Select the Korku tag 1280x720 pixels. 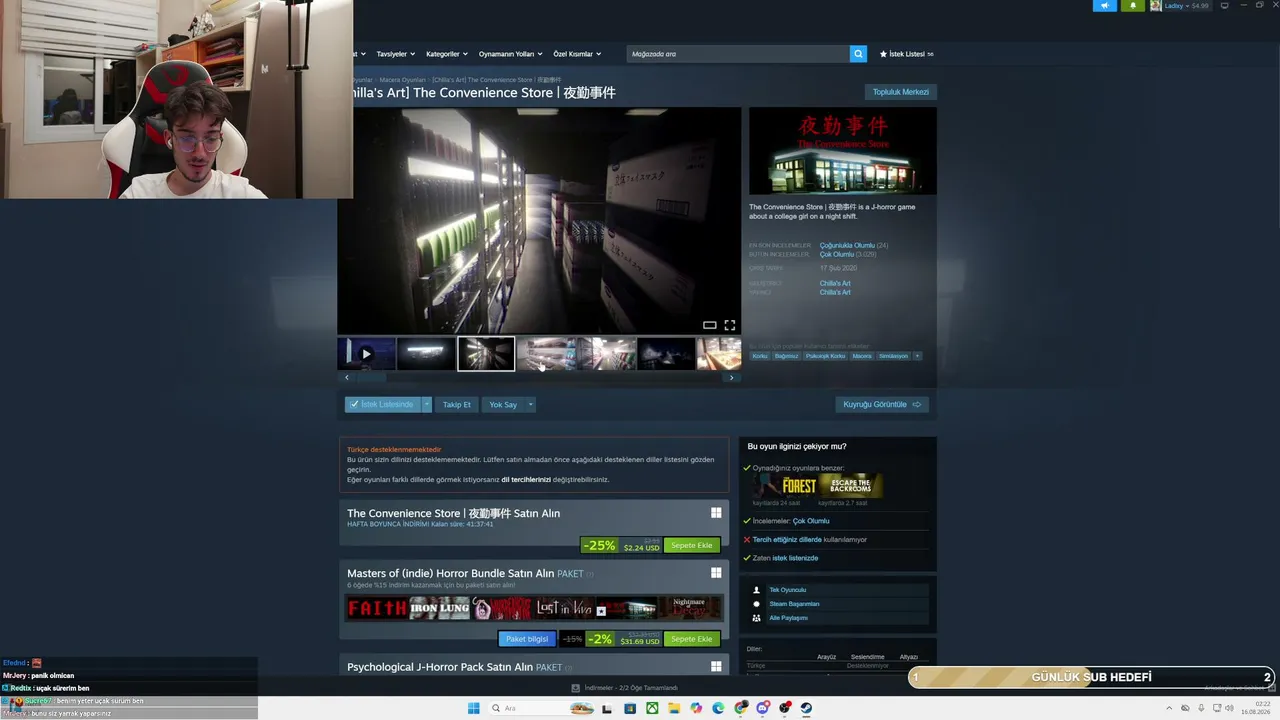coord(760,356)
